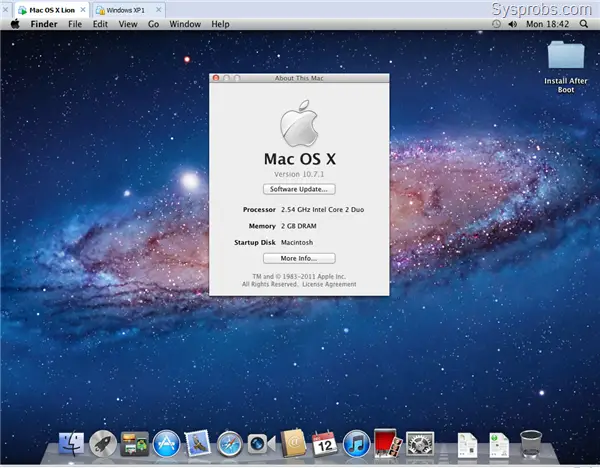Open the Apple menu
The height and width of the screenshot is (468, 600).
(15, 24)
